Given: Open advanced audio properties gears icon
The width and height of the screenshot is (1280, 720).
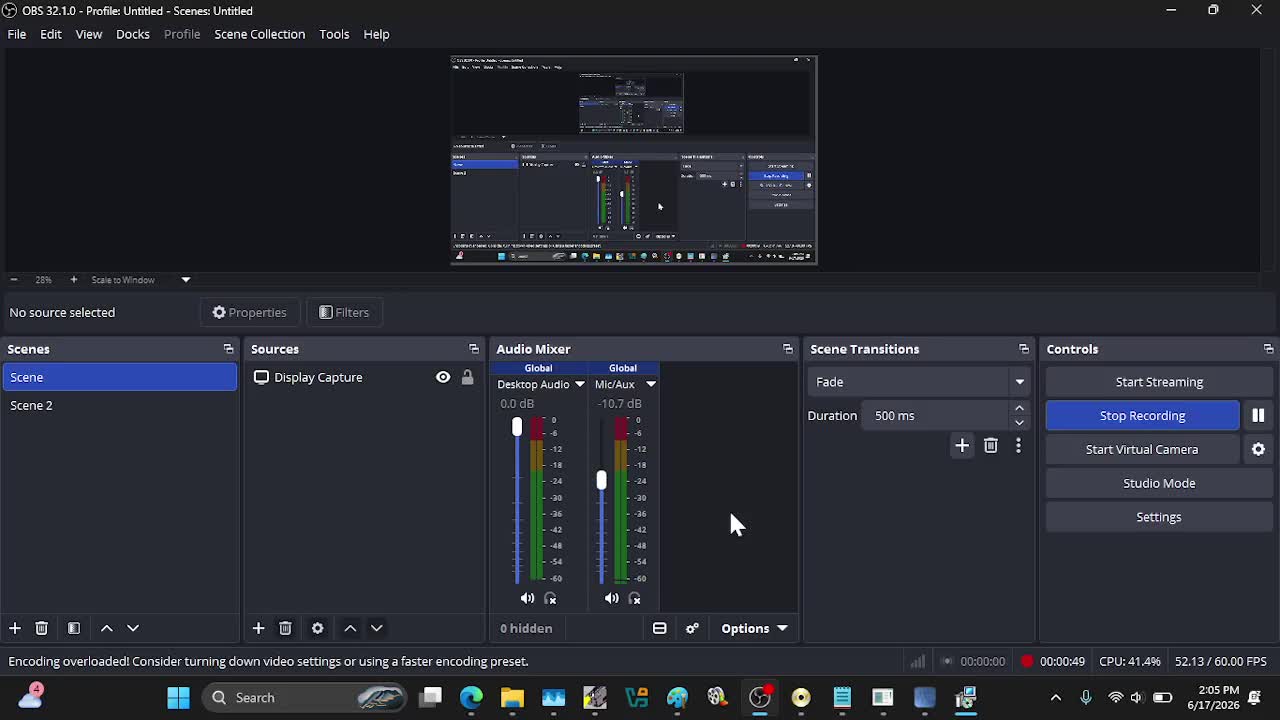Looking at the screenshot, I should 692,628.
